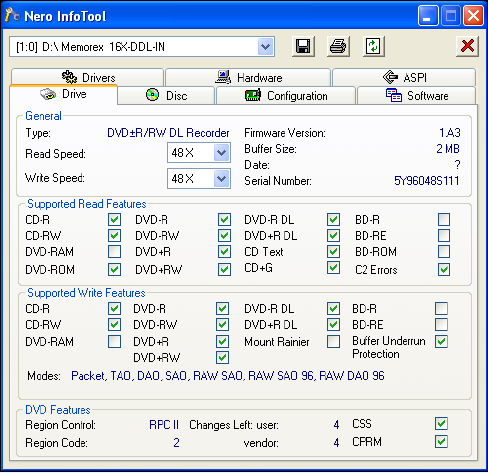488x473 pixels.
Task: Click the save floppy disk icon
Action: 303,46
